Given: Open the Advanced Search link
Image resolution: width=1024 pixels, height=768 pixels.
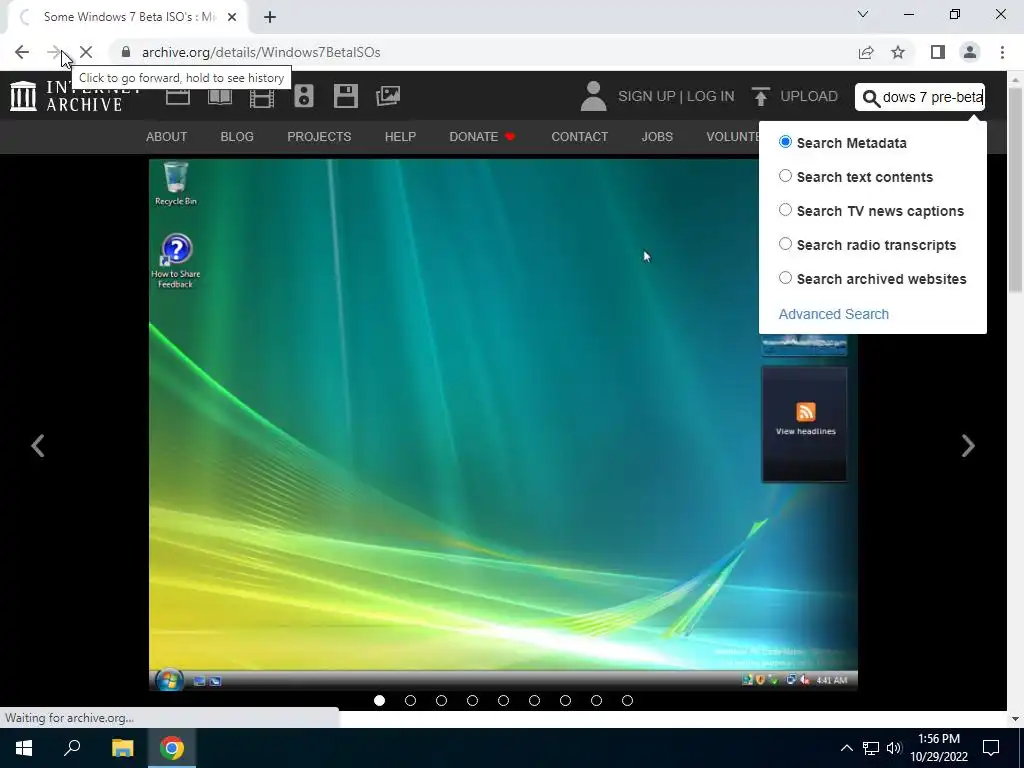Looking at the screenshot, I should (834, 314).
